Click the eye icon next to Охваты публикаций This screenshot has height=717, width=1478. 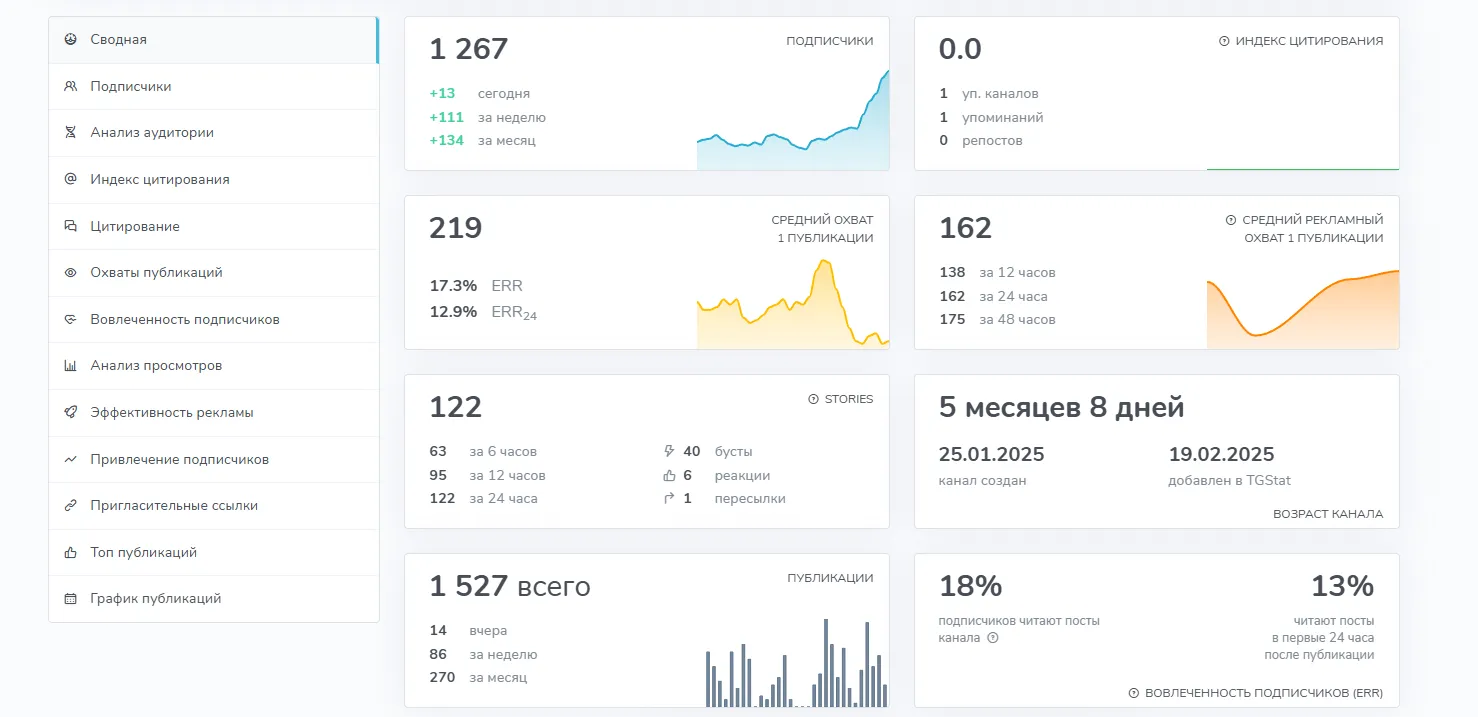70,272
